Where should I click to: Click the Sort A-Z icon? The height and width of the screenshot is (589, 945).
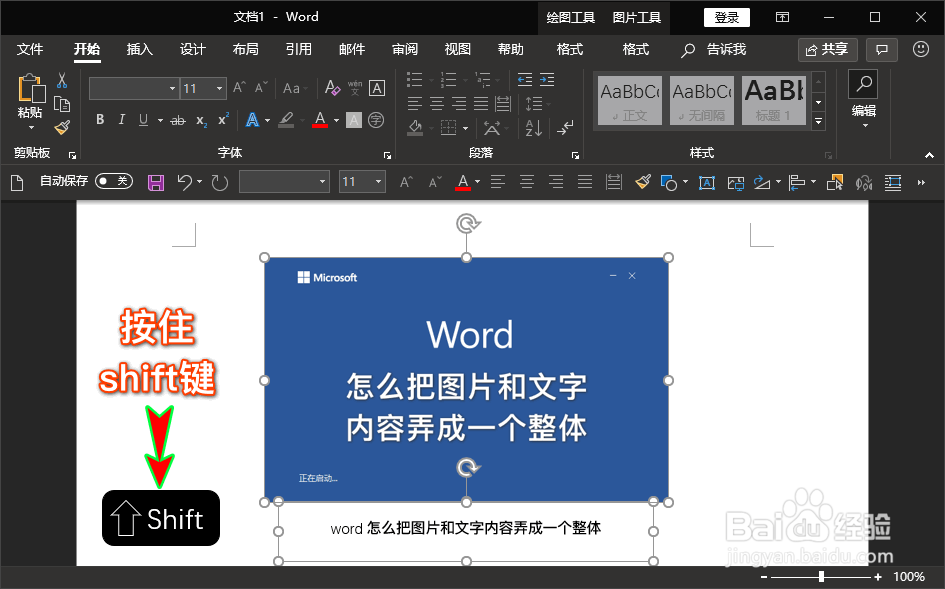[533, 127]
